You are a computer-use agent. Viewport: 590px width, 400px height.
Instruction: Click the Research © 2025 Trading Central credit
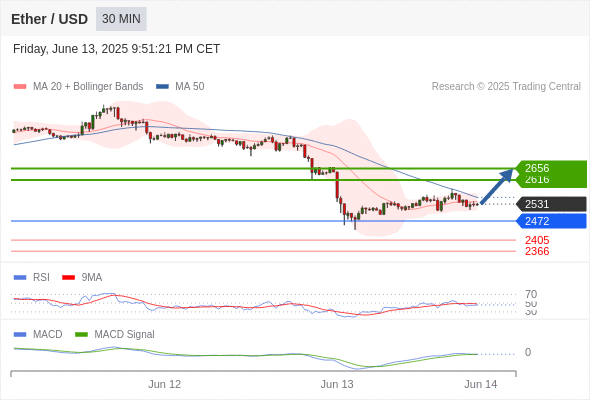click(506, 87)
